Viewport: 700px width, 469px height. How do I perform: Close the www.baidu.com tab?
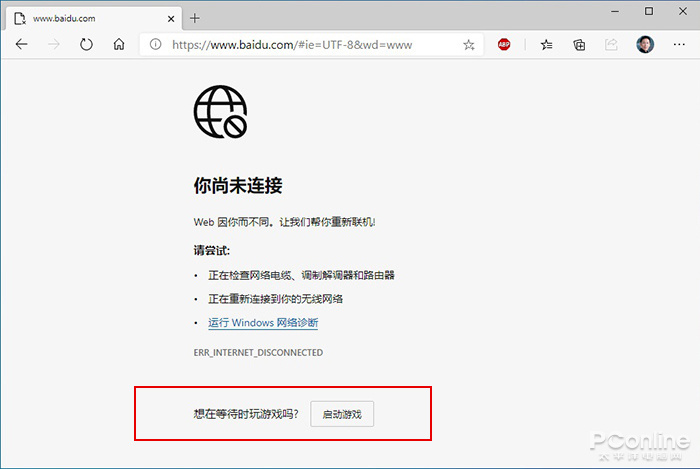[x=171, y=19]
